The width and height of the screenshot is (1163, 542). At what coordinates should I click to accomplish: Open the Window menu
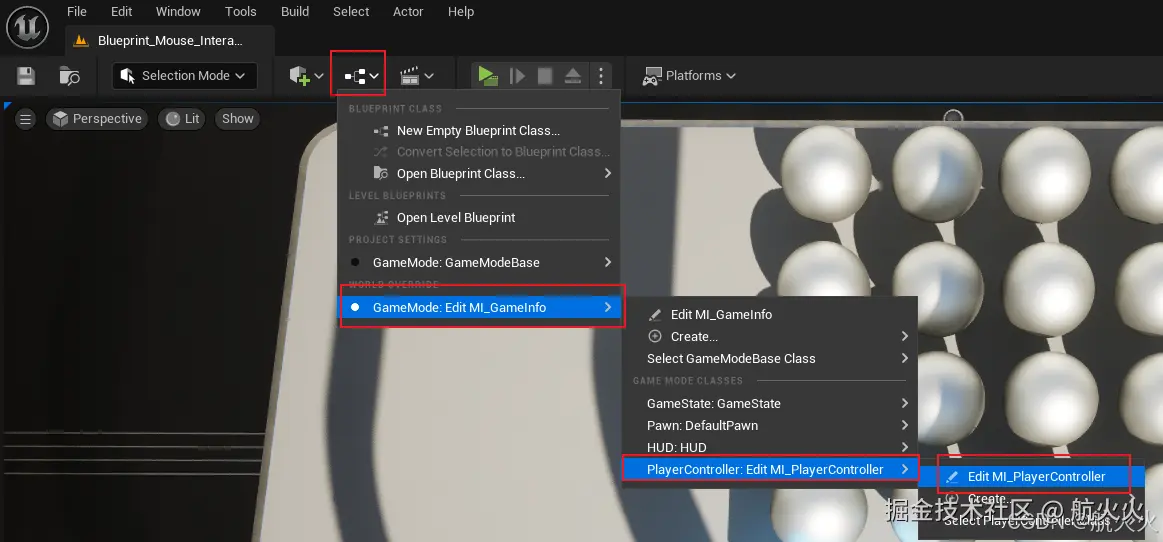pyautogui.click(x=178, y=12)
